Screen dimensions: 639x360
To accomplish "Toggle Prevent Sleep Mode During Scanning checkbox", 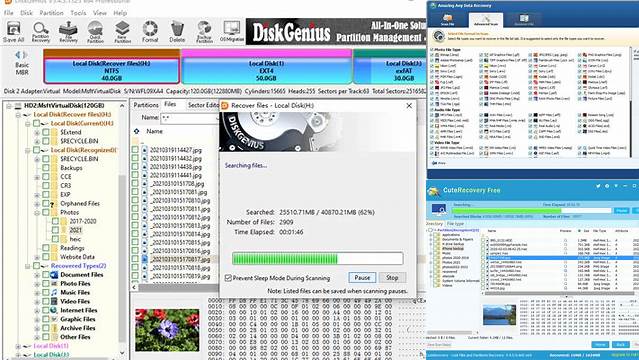I will pos(228,278).
